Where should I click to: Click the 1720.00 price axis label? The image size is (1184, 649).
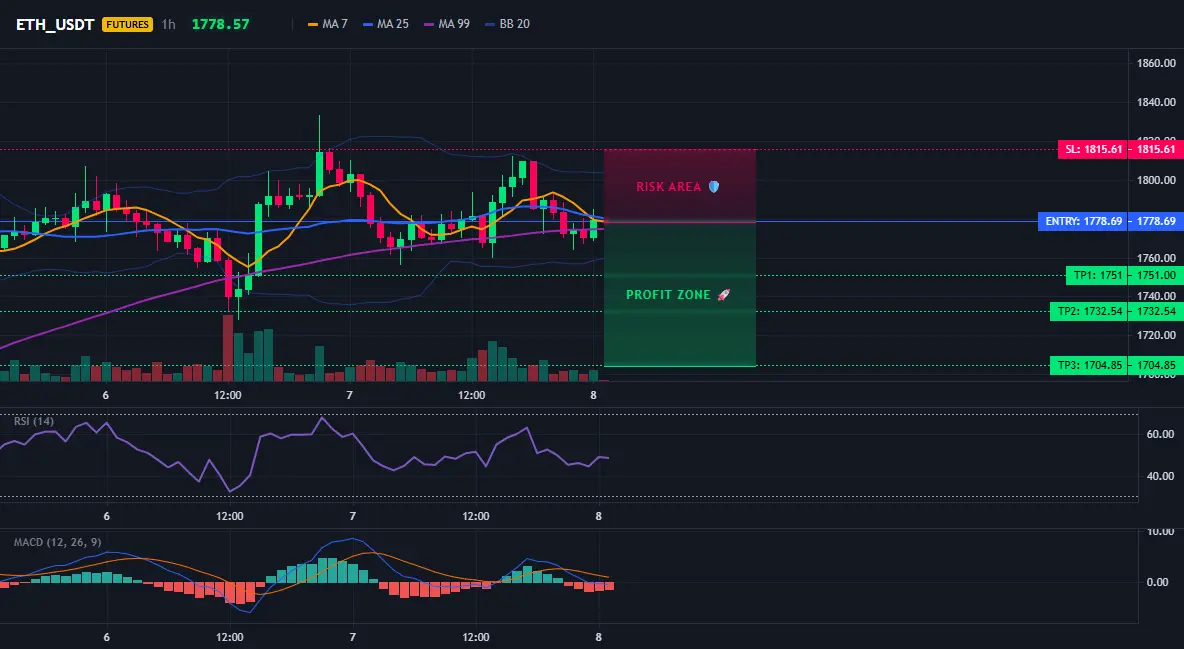pyautogui.click(x=1156, y=335)
